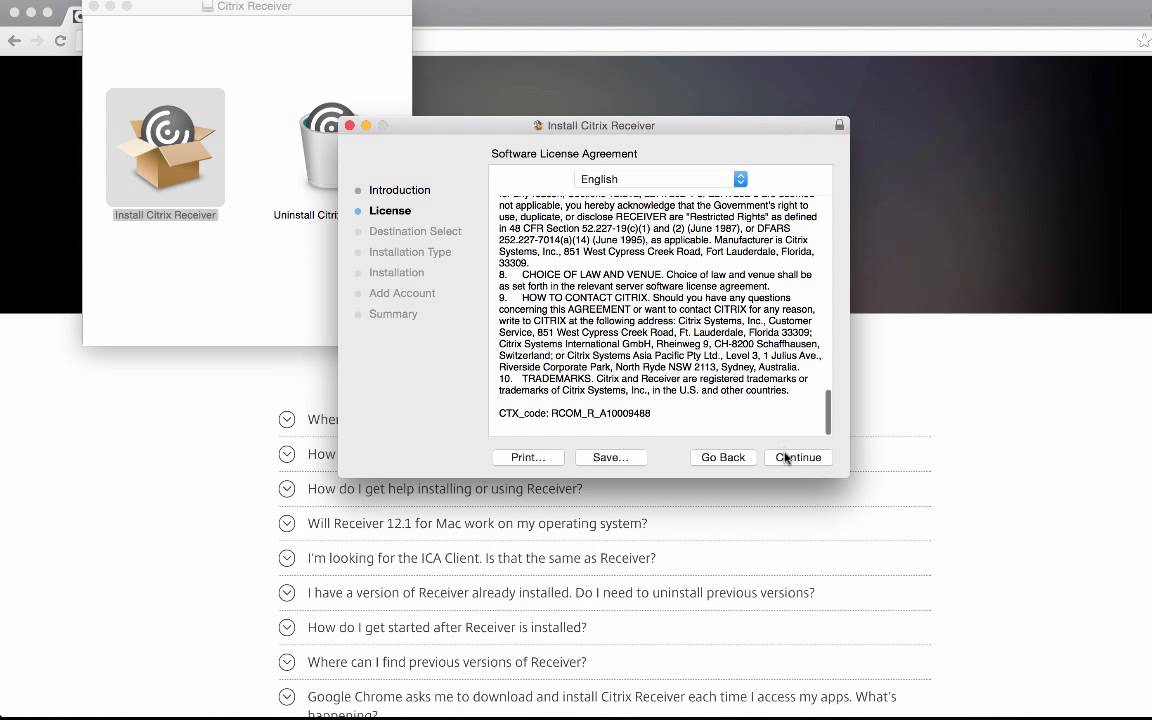
Task: Click the Add Account step
Action: coord(402,292)
